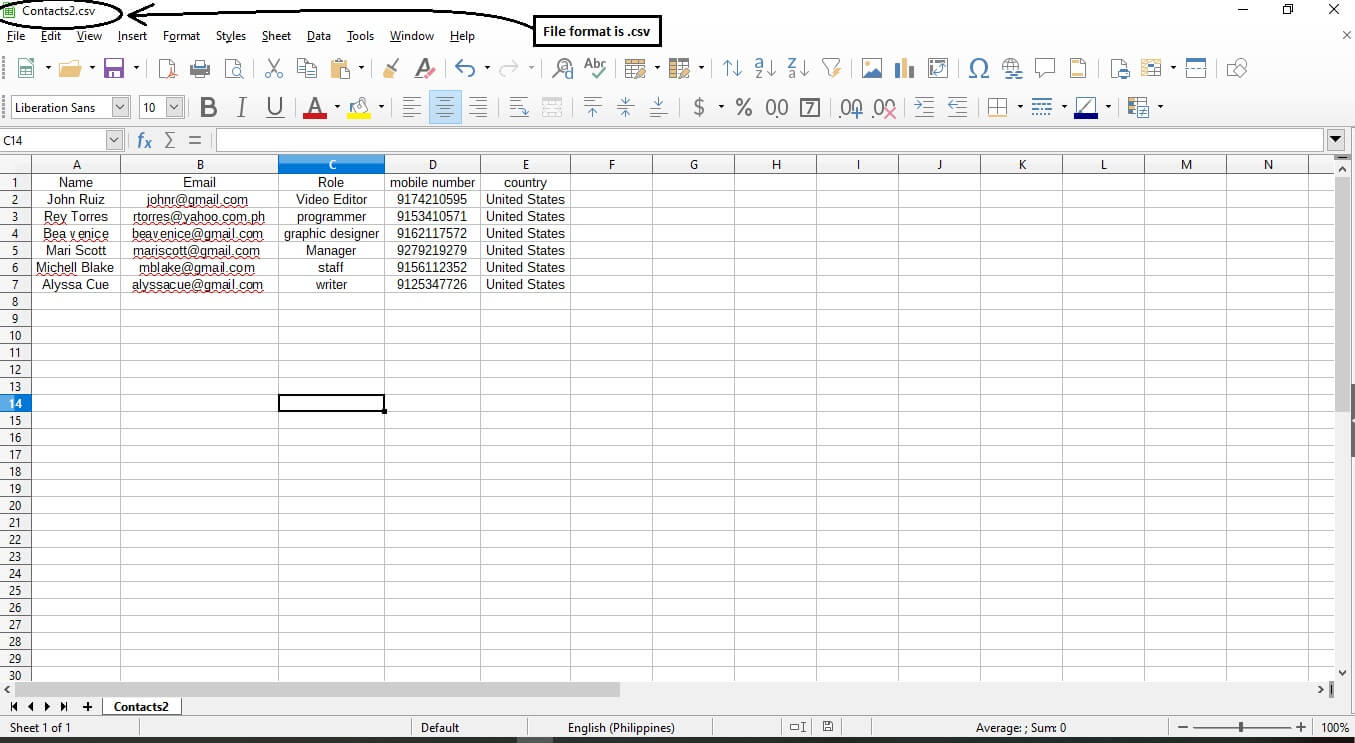The width and height of the screenshot is (1355, 743).
Task: Add a new sheet with plus button
Action: (x=87, y=706)
